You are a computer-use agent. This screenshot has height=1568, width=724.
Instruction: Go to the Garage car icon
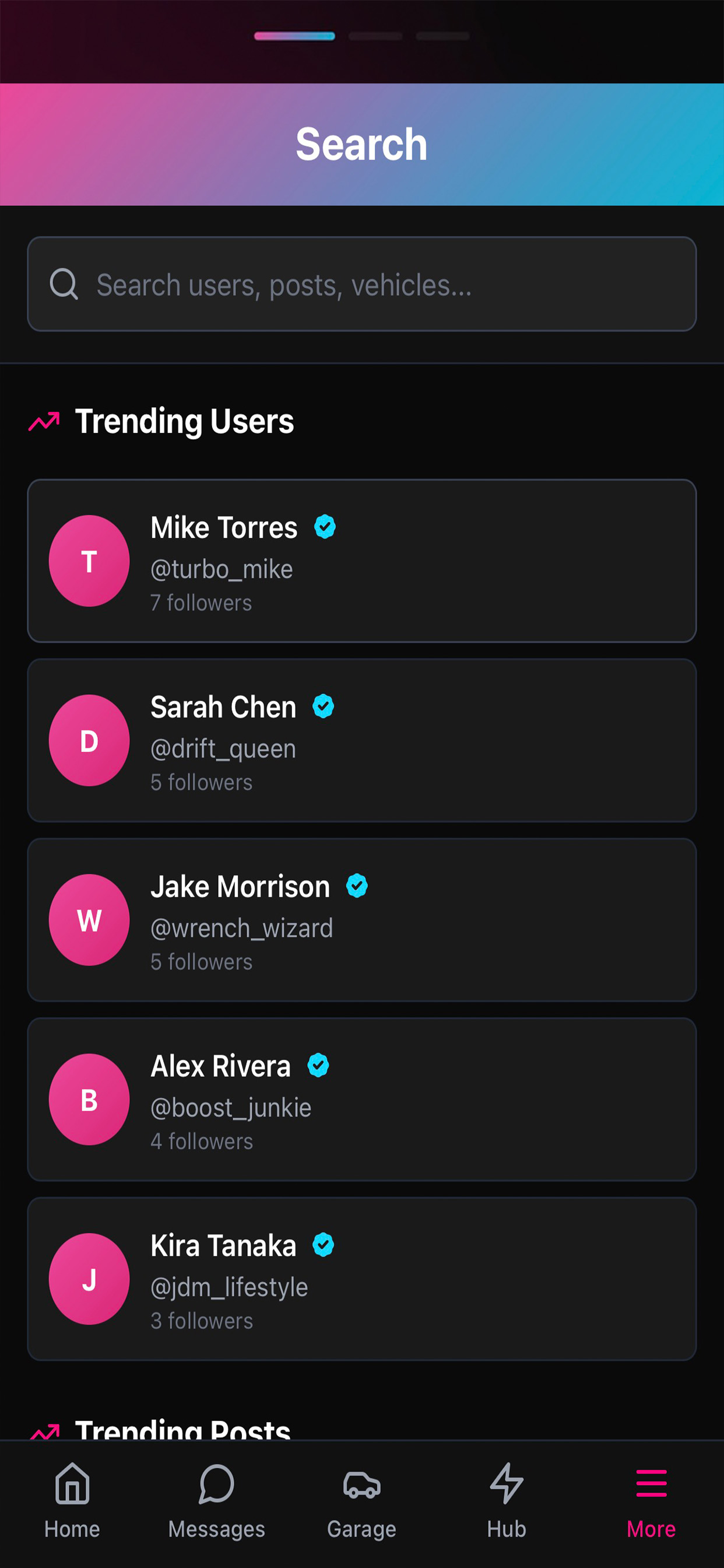point(362,1484)
